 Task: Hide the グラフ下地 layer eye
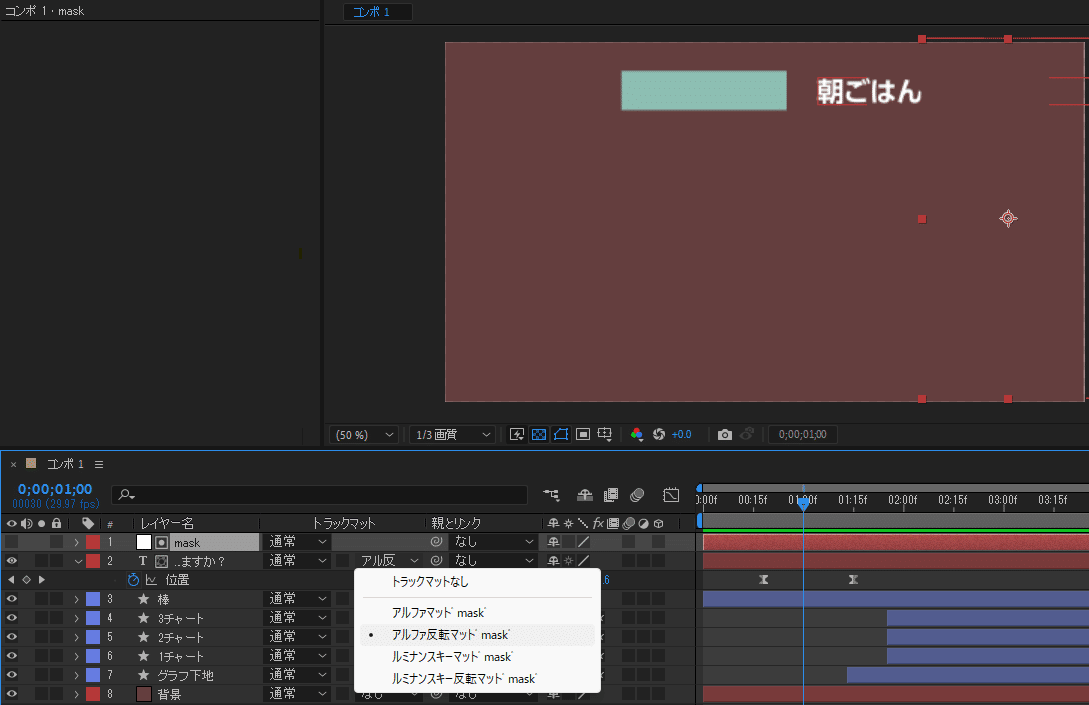coord(12,674)
